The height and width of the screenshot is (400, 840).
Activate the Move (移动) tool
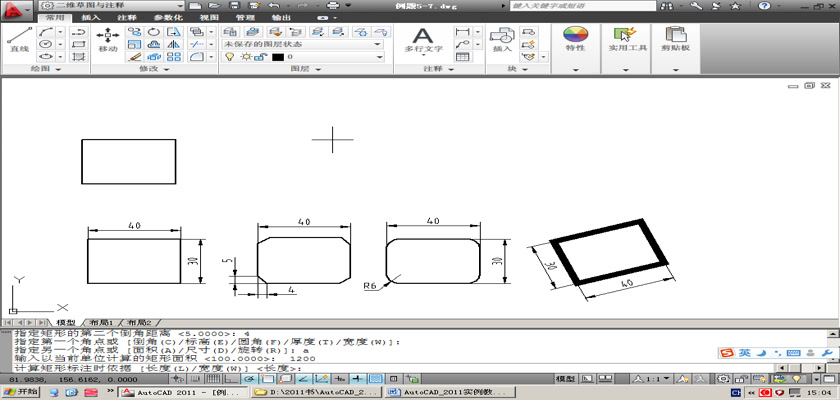[x=108, y=40]
